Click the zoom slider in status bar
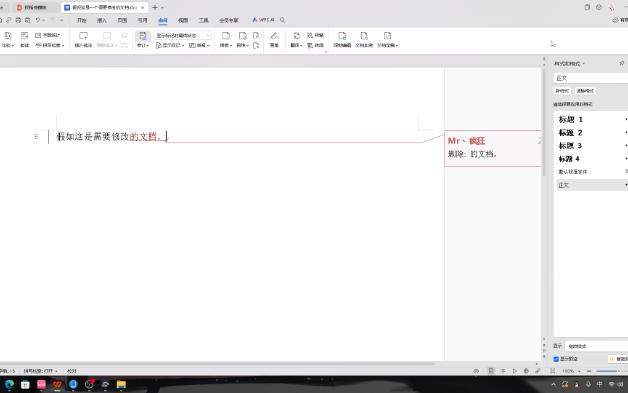This screenshot has width=628, height=393. (607, 371)
